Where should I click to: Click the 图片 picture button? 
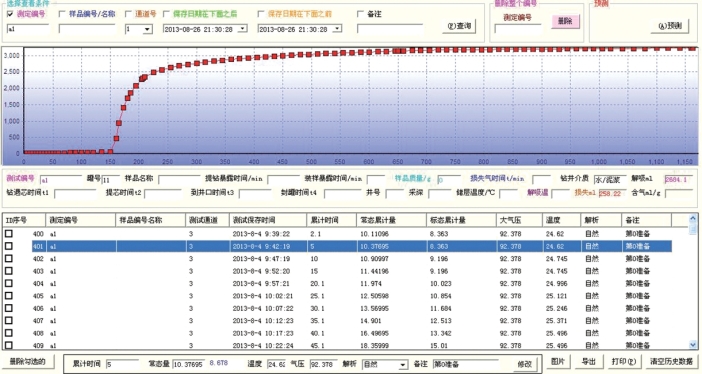pyautogui.click(x=558, y=361)
